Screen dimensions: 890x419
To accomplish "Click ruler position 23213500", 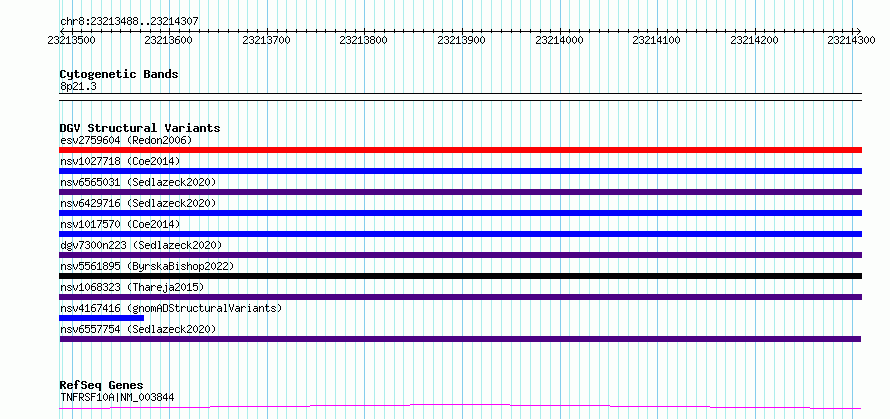I will (x=72, y=40).
